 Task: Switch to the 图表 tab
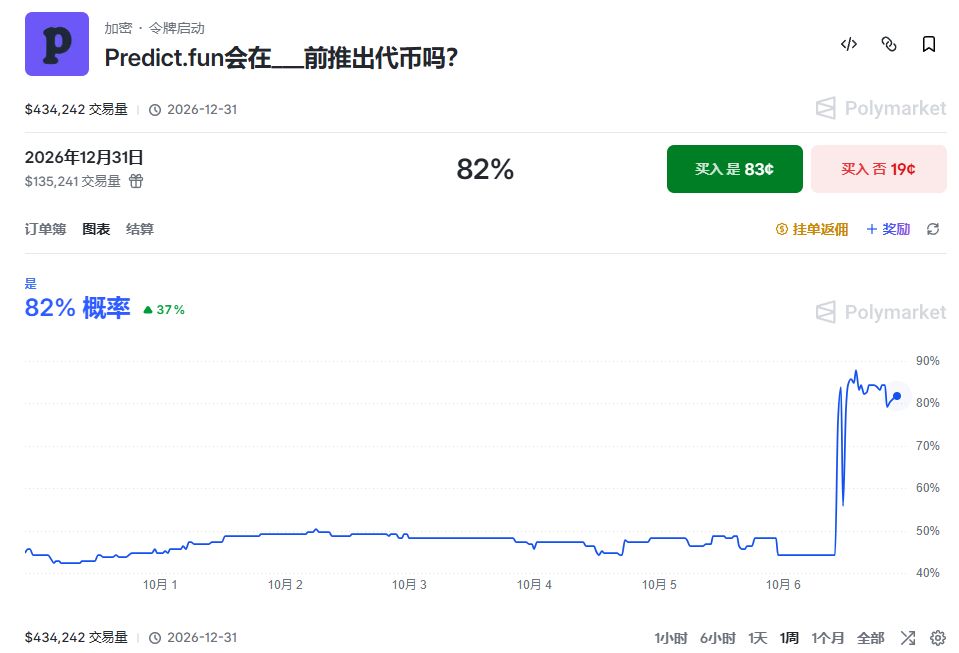pos(96,229)
